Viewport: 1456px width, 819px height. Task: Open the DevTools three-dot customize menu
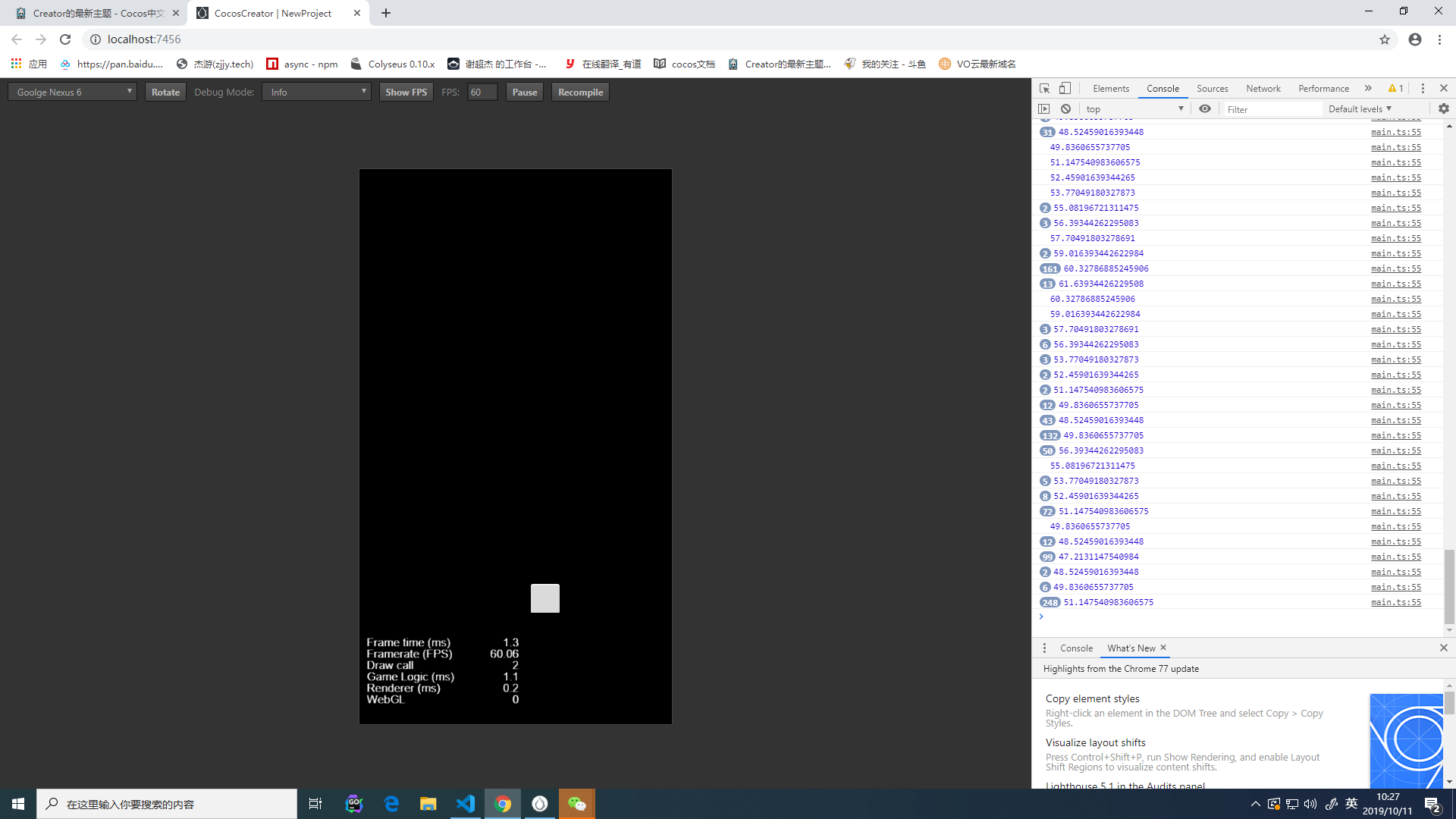click(1423, 88)
